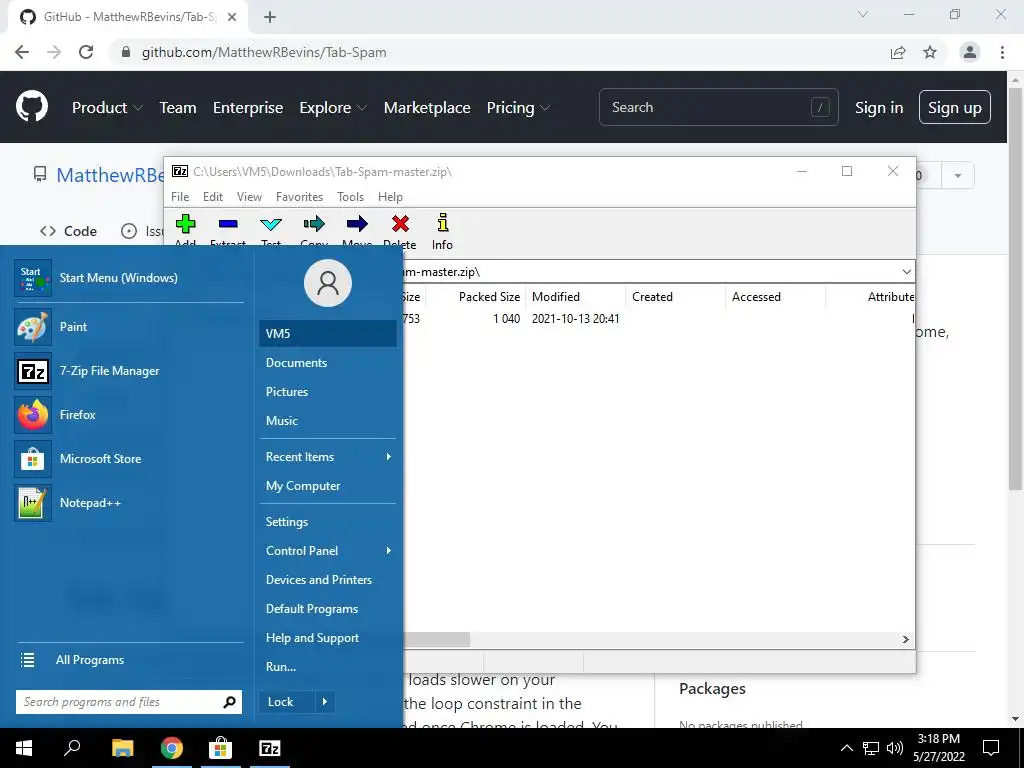
Task: Sort by the Packed Size column header
Action: pyautogui.click(x=476, y=296)
